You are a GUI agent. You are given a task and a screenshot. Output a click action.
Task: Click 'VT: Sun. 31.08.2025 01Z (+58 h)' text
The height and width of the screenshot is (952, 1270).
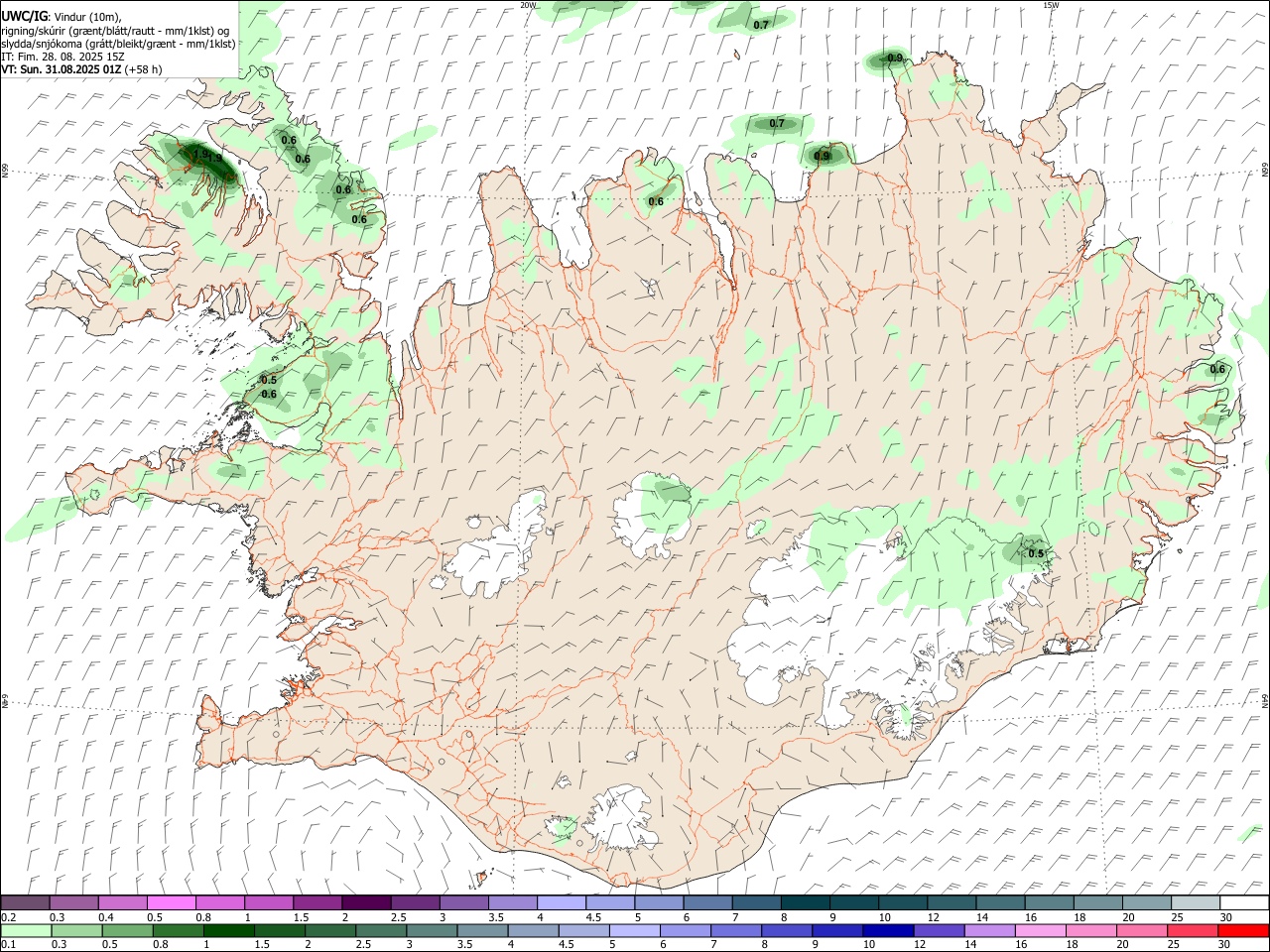81,69
